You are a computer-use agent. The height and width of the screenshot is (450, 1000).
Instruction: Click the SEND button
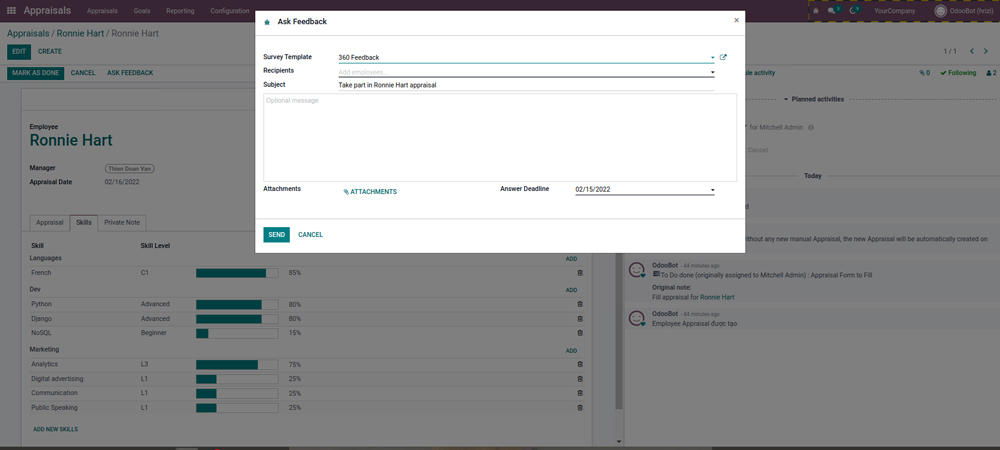(x=276, y=235)
